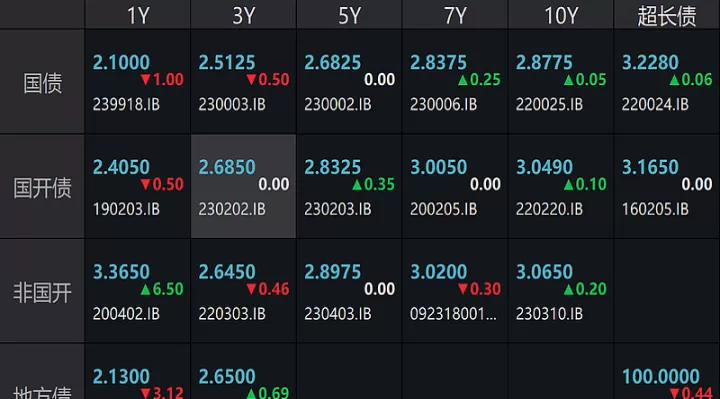Click yield value 2.8325
Screen dimensions: 720x399
[x=333, y=167]
